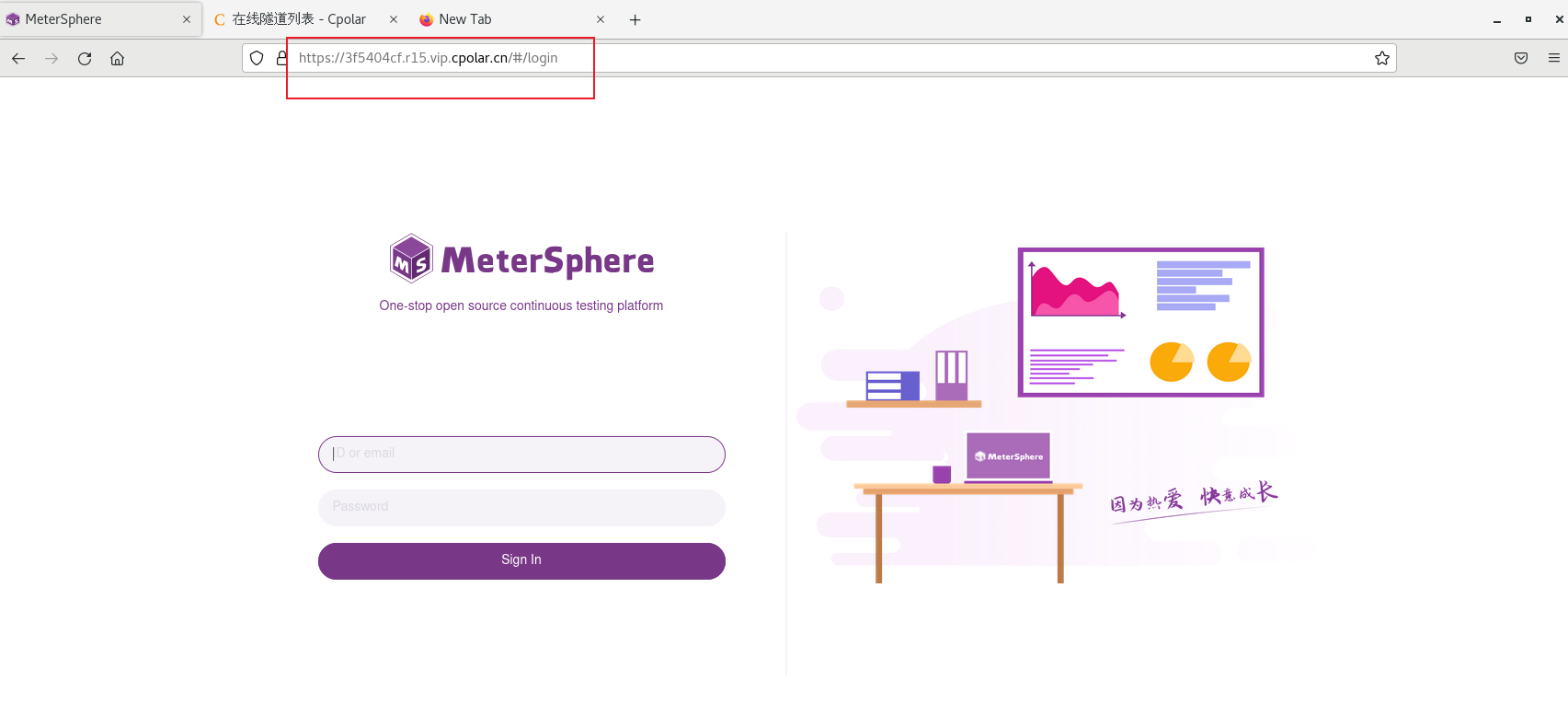The height and width of the screenshot is (726, 1568).
Task: Click the Password input field
Action: 521,508
